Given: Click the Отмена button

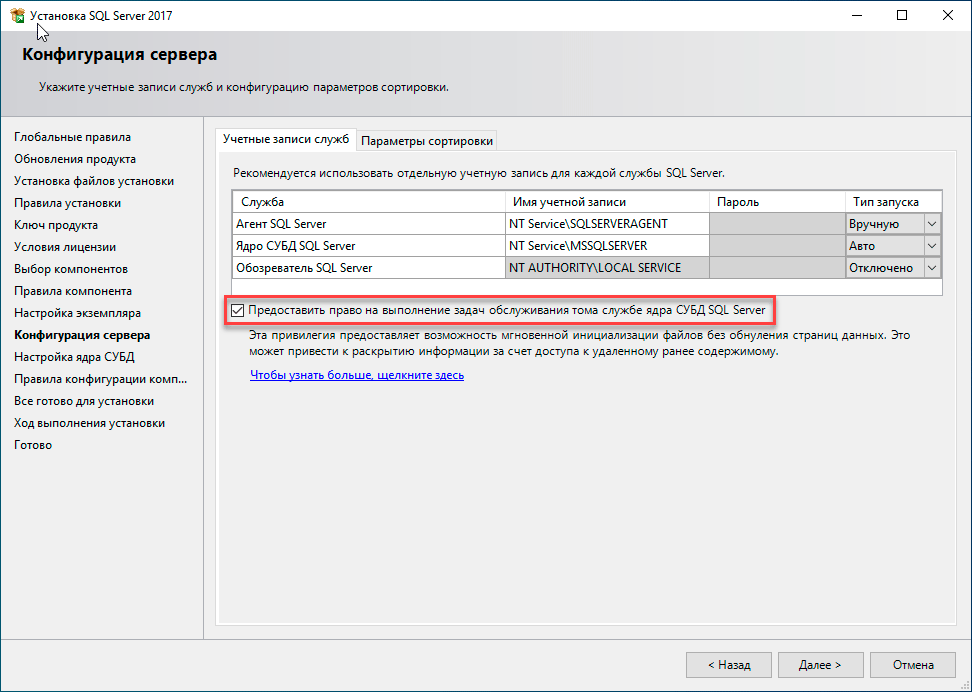Looking at the screenshot, I should click(x=913, y=664).
